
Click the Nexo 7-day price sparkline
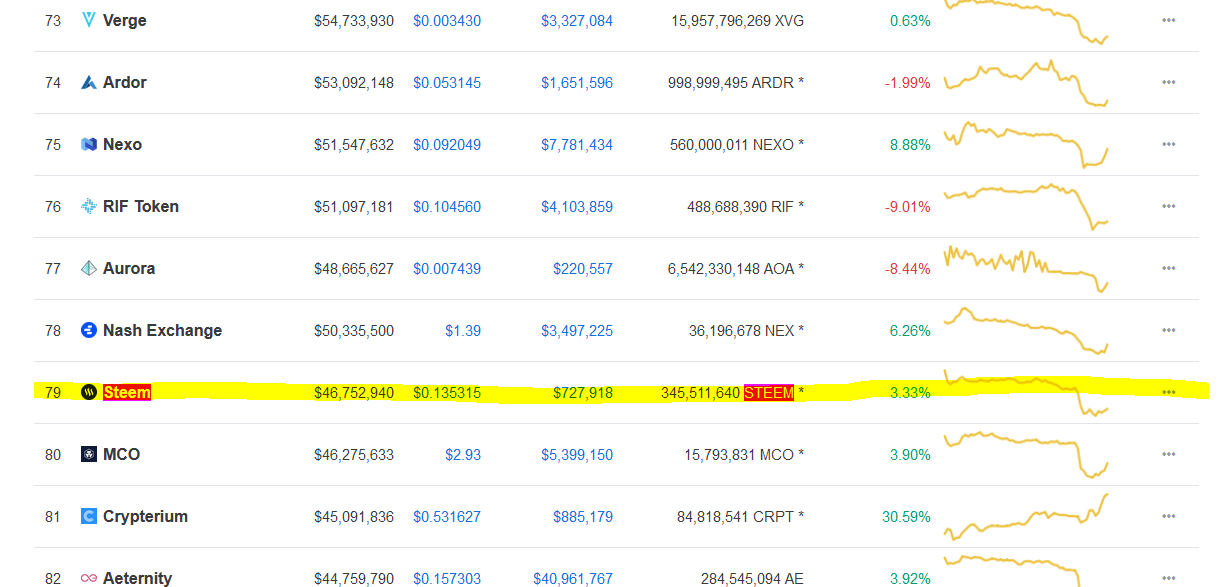coord(1026,145)
